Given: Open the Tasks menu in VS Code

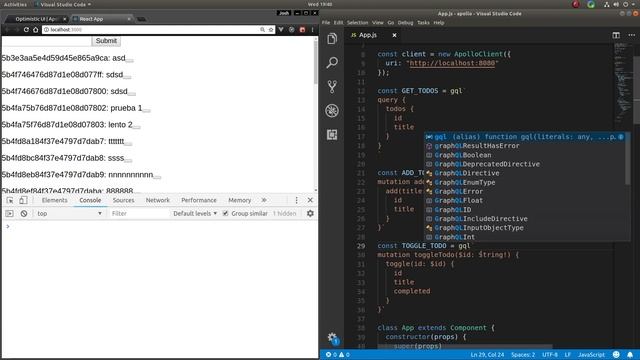Looking at the screenshot, I should (423, 23).
